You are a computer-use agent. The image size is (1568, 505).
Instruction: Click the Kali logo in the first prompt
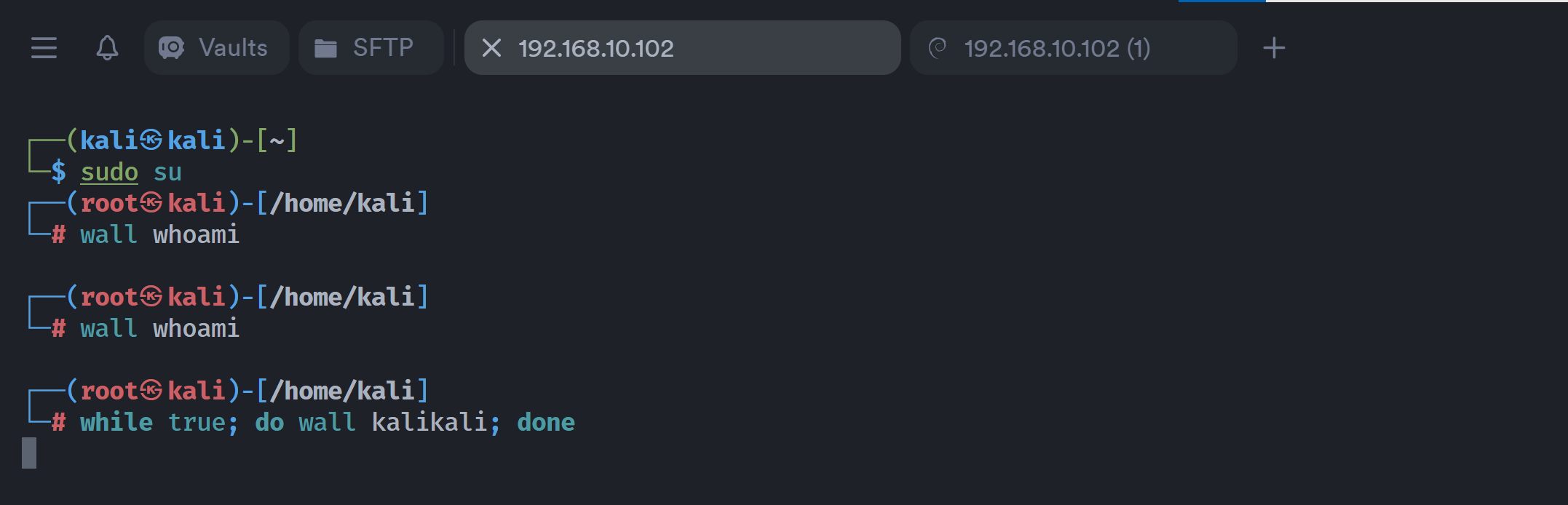point(151,140)
